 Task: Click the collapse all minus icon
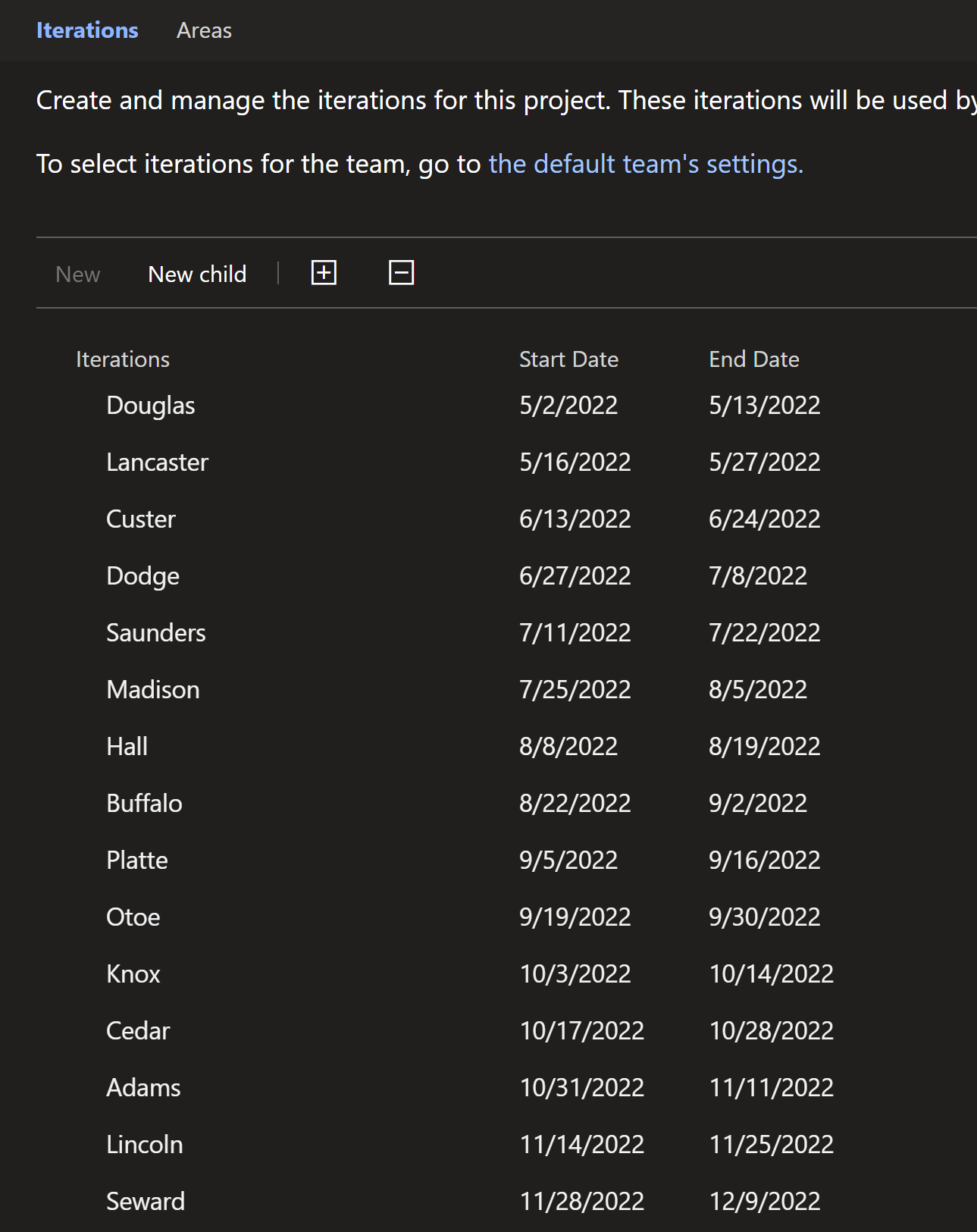pos(401,273)
